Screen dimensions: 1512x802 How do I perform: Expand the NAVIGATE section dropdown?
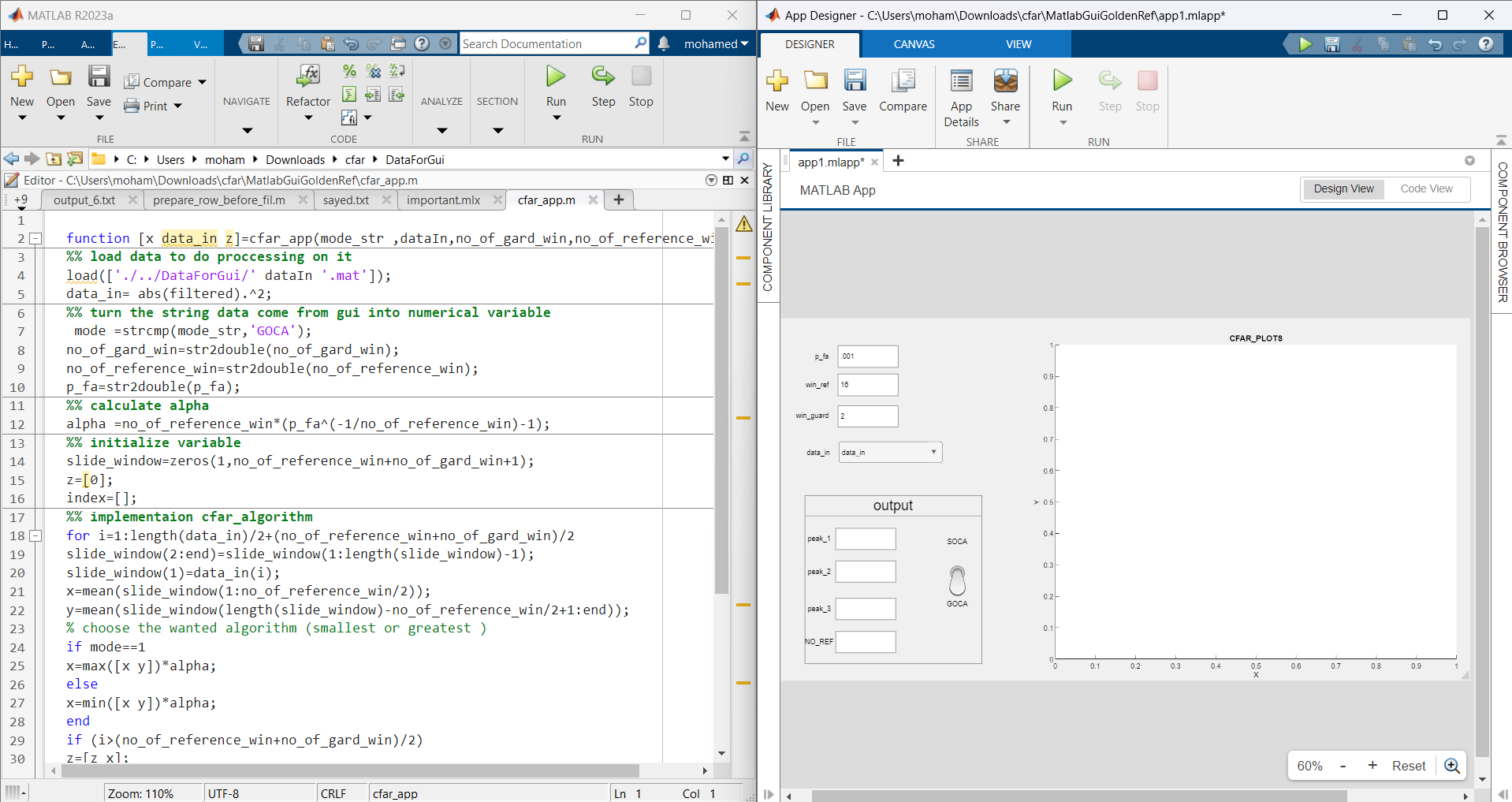point(247,131)
